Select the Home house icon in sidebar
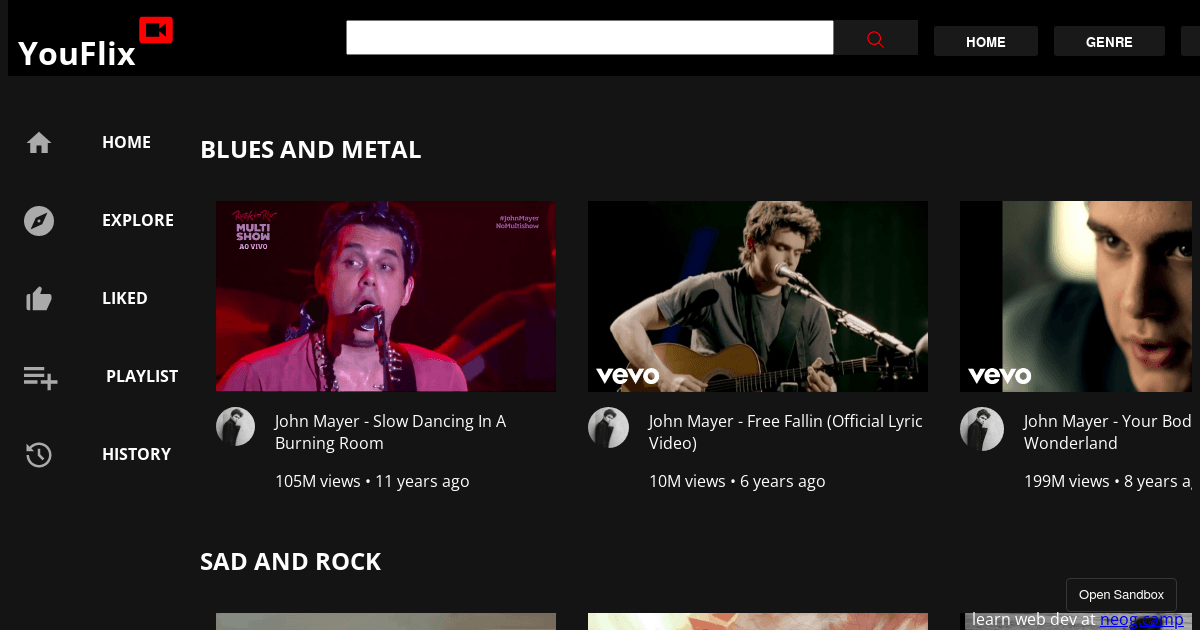1200x630 pixels. (x=39, y=143)
